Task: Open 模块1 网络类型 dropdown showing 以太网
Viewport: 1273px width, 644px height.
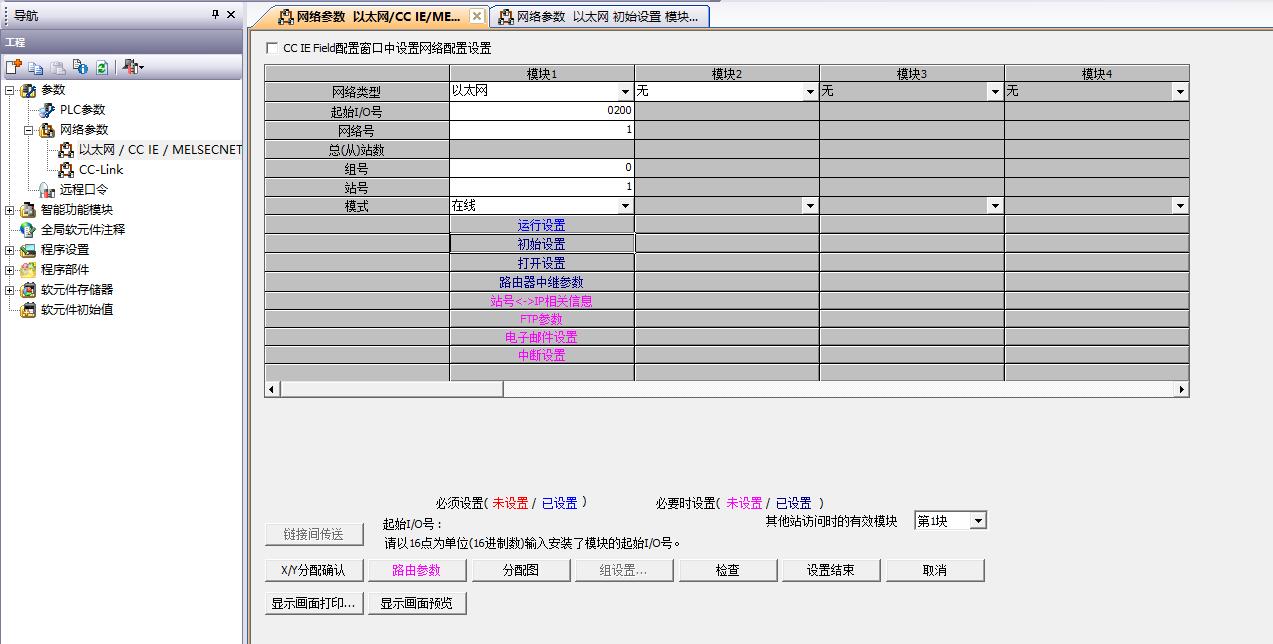Action: [x=625, y=92]
